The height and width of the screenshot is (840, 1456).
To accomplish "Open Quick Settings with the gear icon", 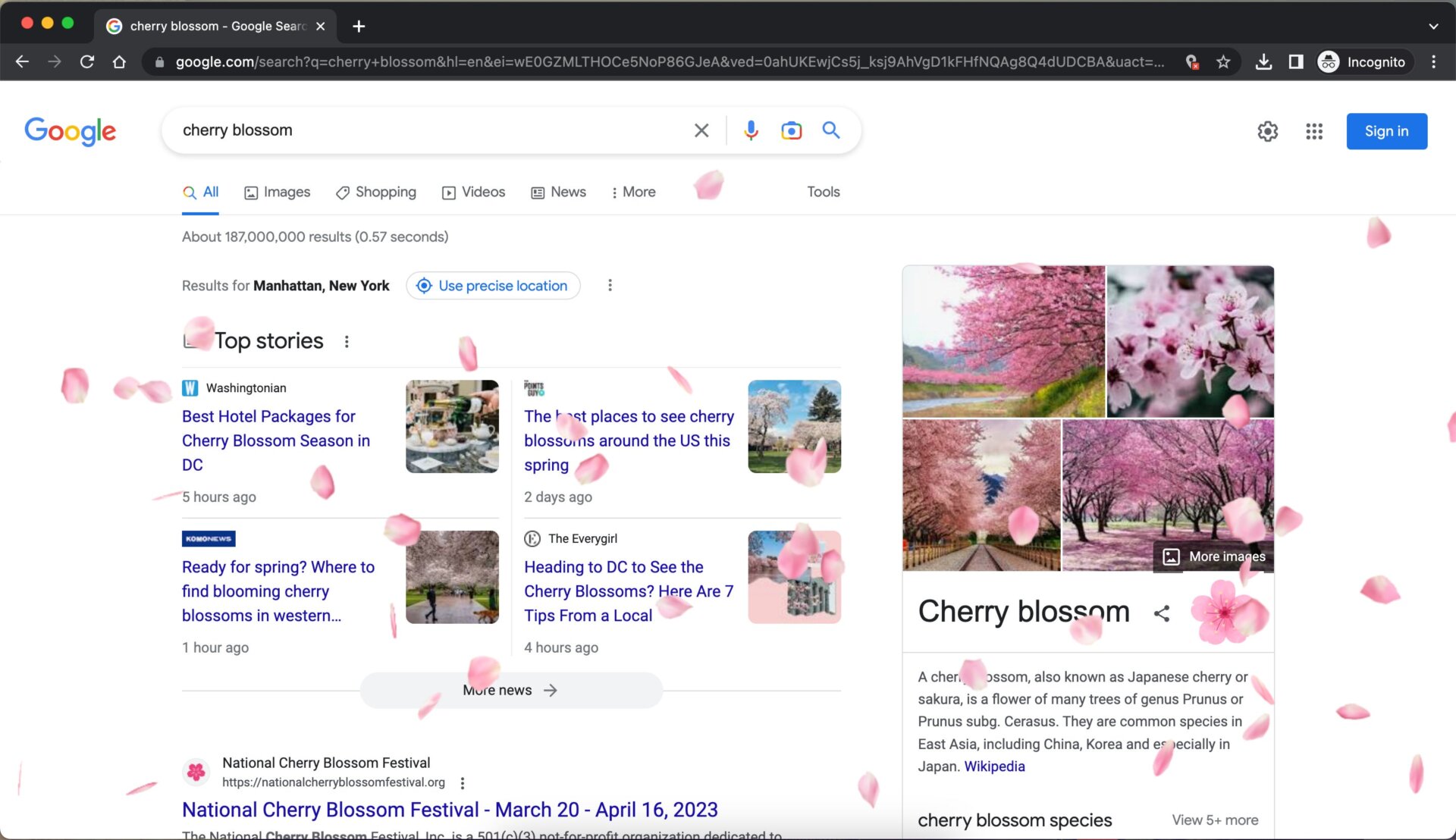I will (1267, 130).
